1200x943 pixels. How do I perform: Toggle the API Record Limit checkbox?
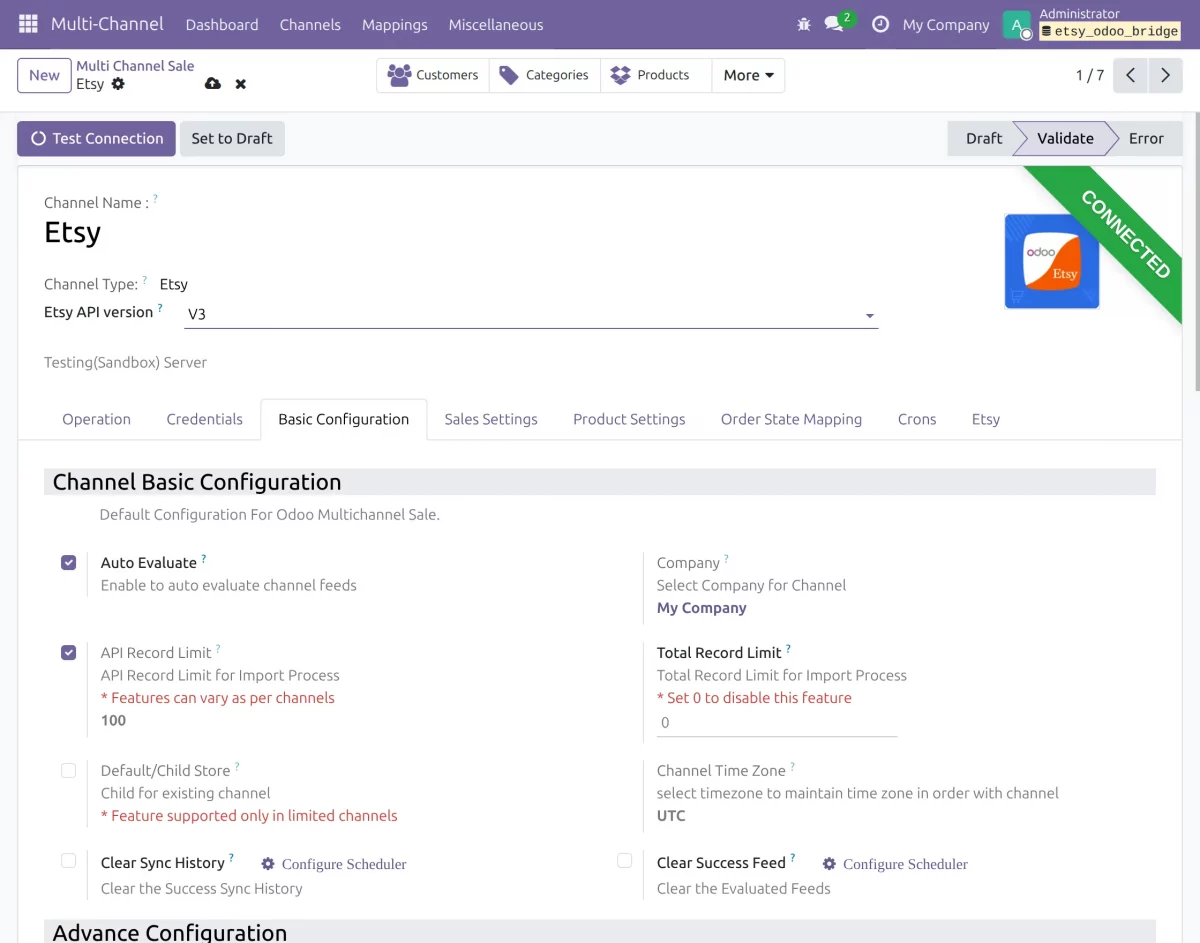click(x=68, y=653)
